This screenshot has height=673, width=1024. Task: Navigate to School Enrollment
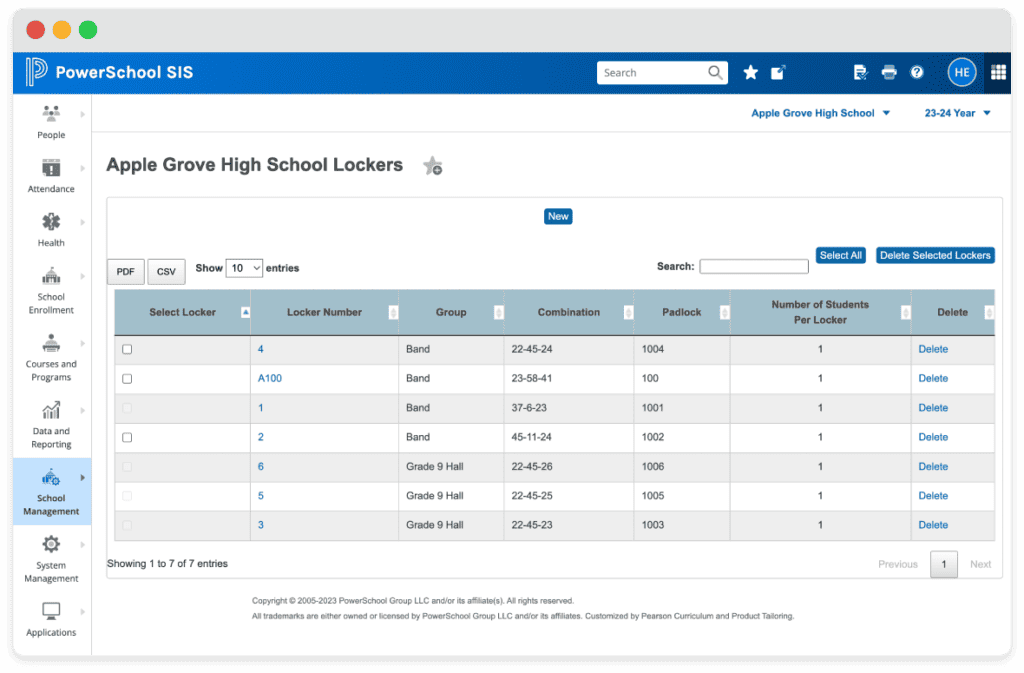(x=51, y=288)
